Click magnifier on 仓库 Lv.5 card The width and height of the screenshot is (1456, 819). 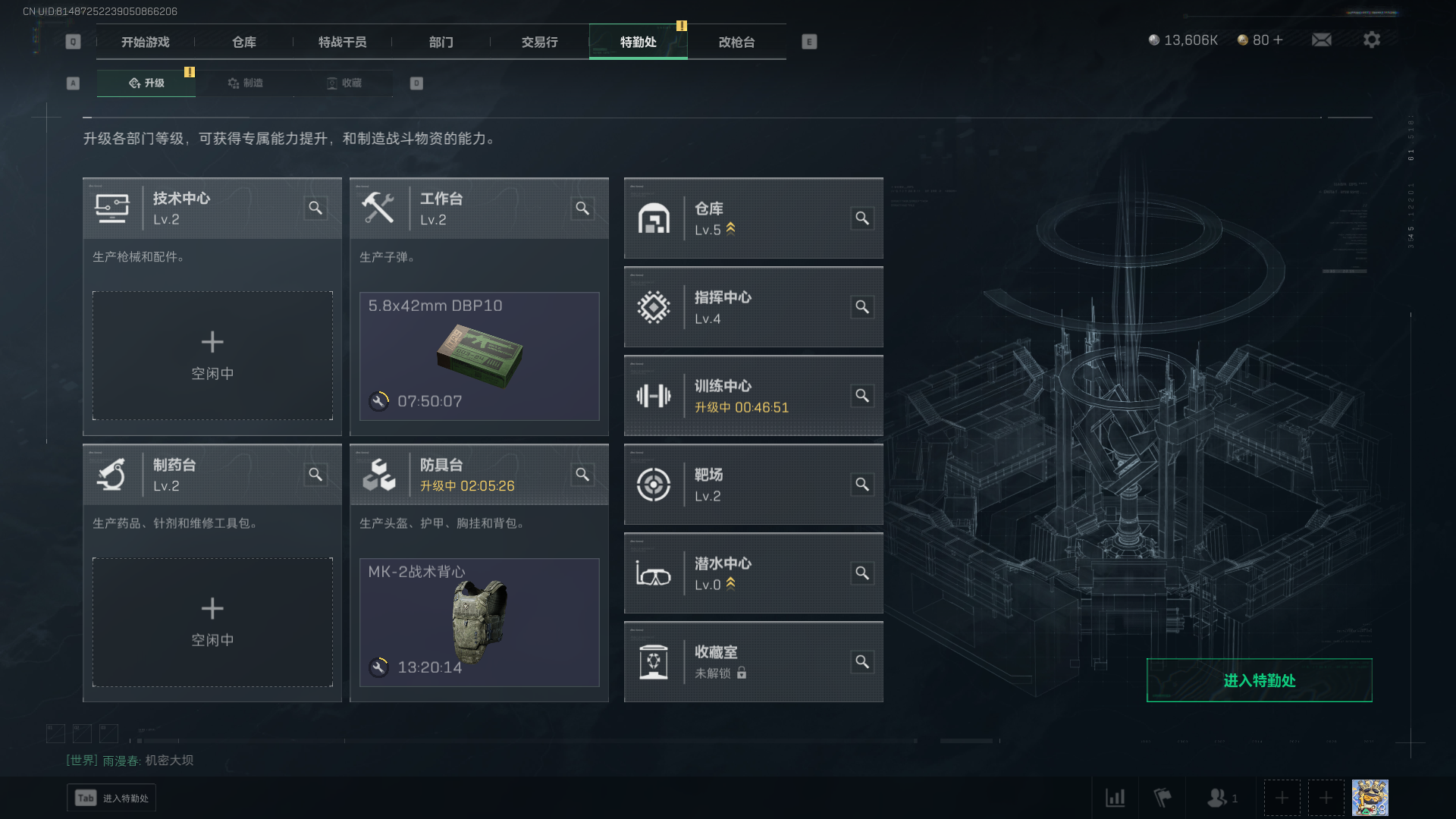point(862,218)
